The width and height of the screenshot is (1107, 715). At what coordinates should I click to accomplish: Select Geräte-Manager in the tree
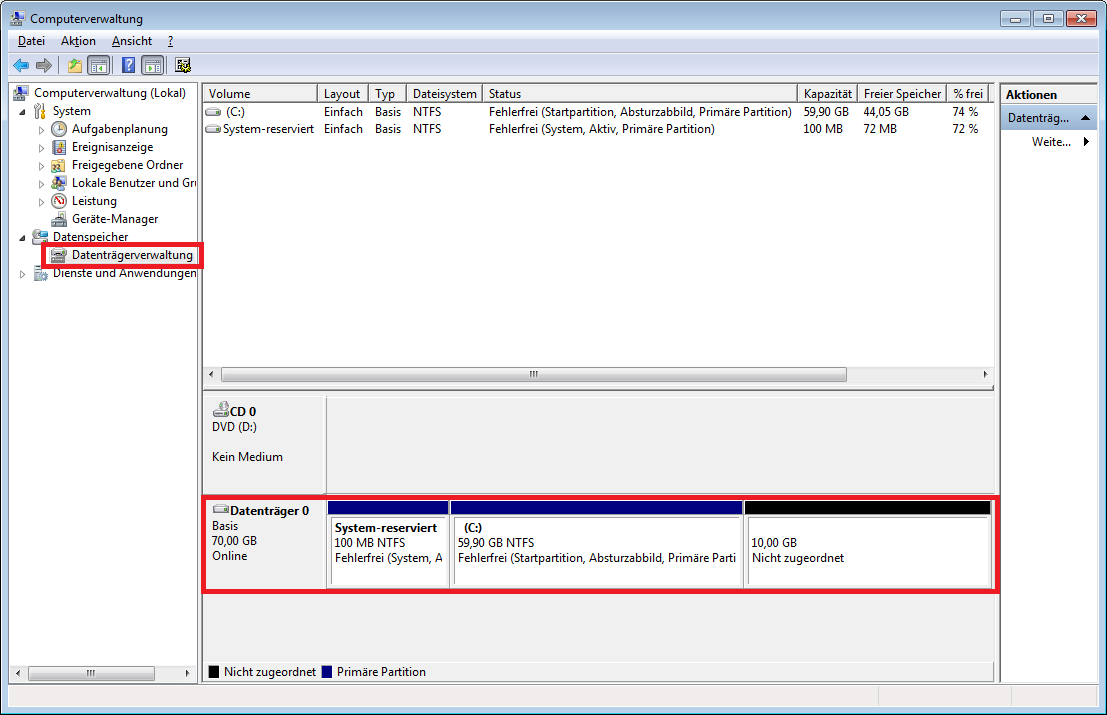tap(114, 219)
